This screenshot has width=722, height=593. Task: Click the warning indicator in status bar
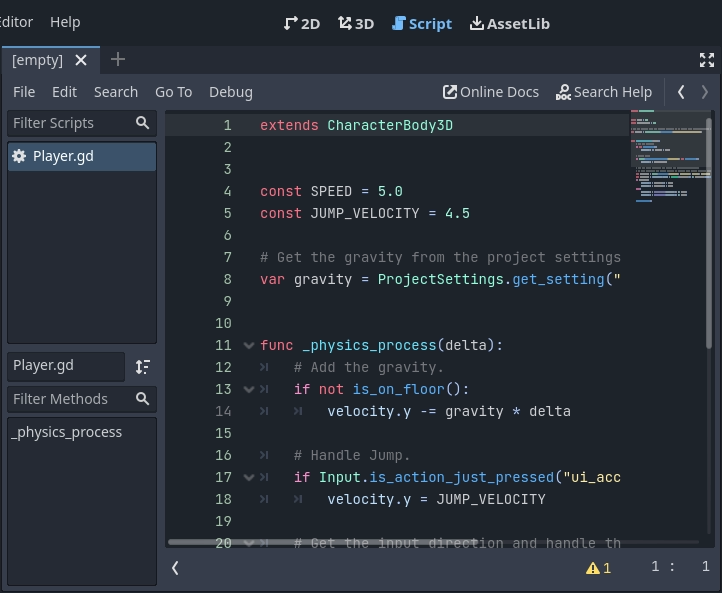point(598,567)
